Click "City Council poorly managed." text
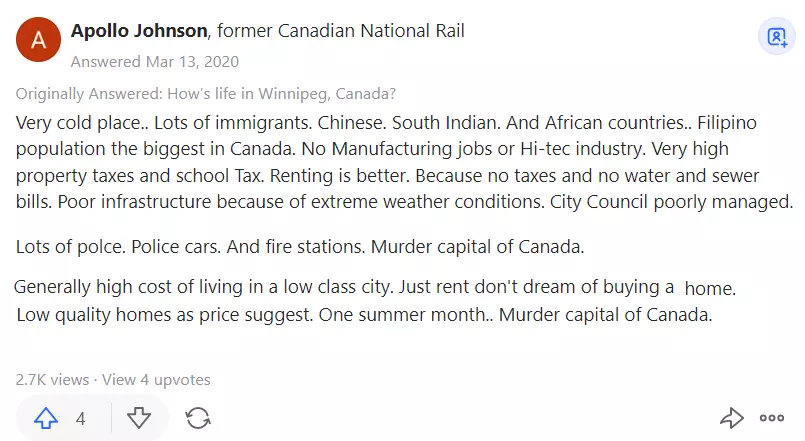805x441 pixels. [x=672, y=202]
